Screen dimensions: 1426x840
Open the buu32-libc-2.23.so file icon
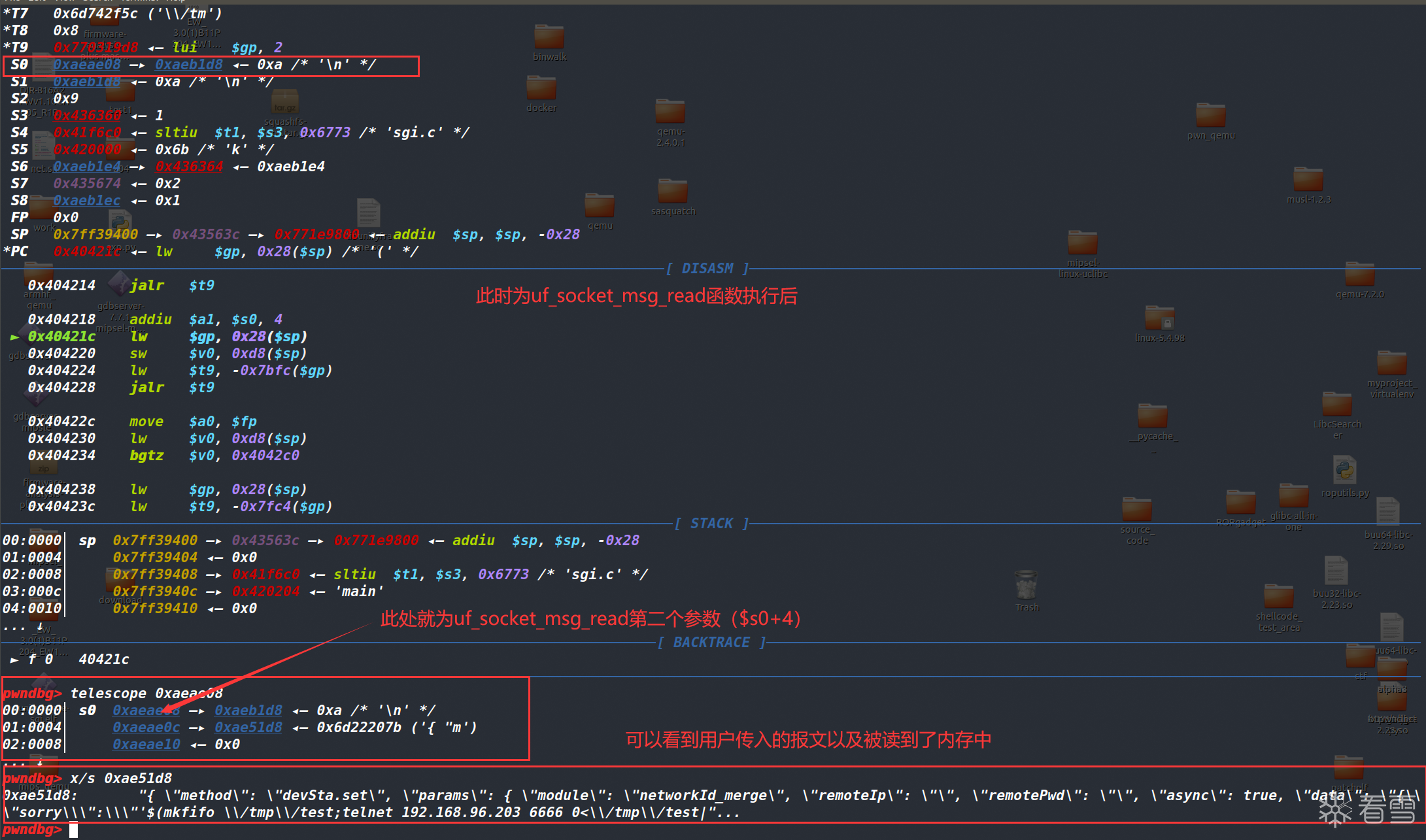point(1336,571)
